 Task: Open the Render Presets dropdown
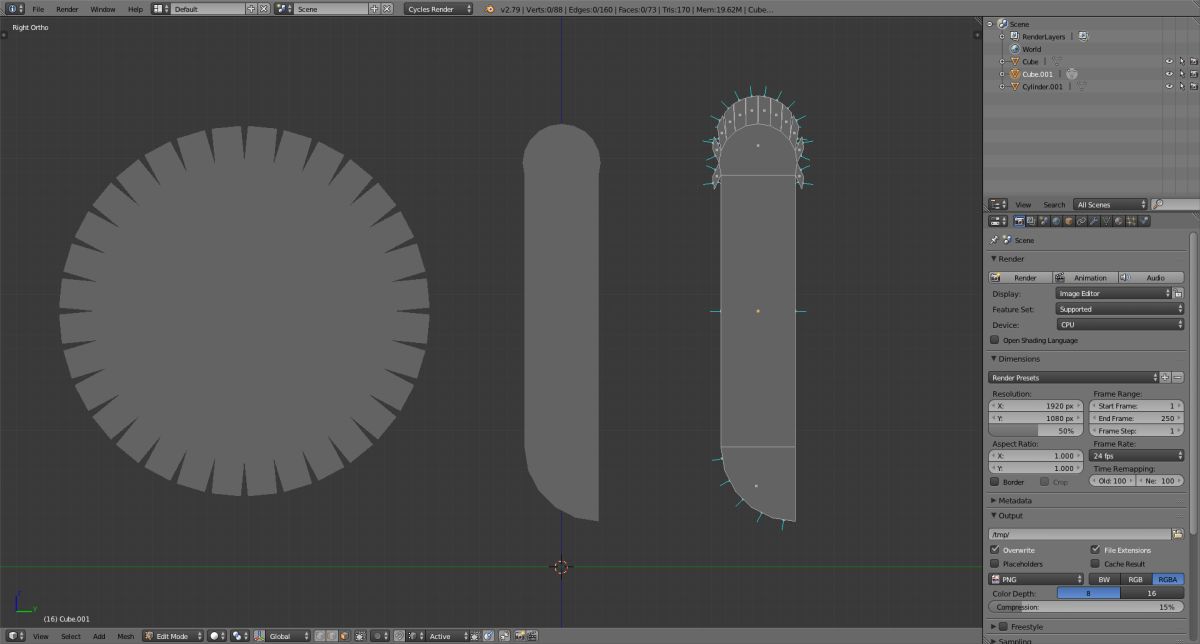1073,378
